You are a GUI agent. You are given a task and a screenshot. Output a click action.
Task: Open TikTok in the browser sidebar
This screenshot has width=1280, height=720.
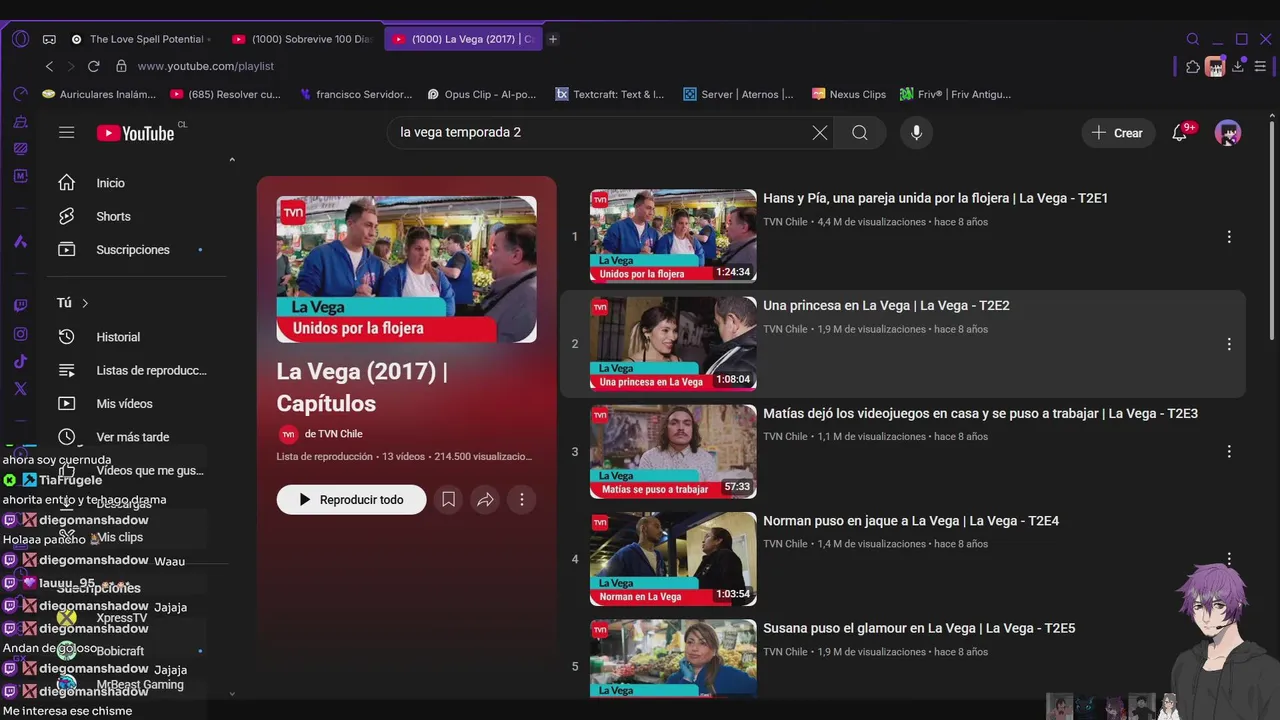pos(20,361)
